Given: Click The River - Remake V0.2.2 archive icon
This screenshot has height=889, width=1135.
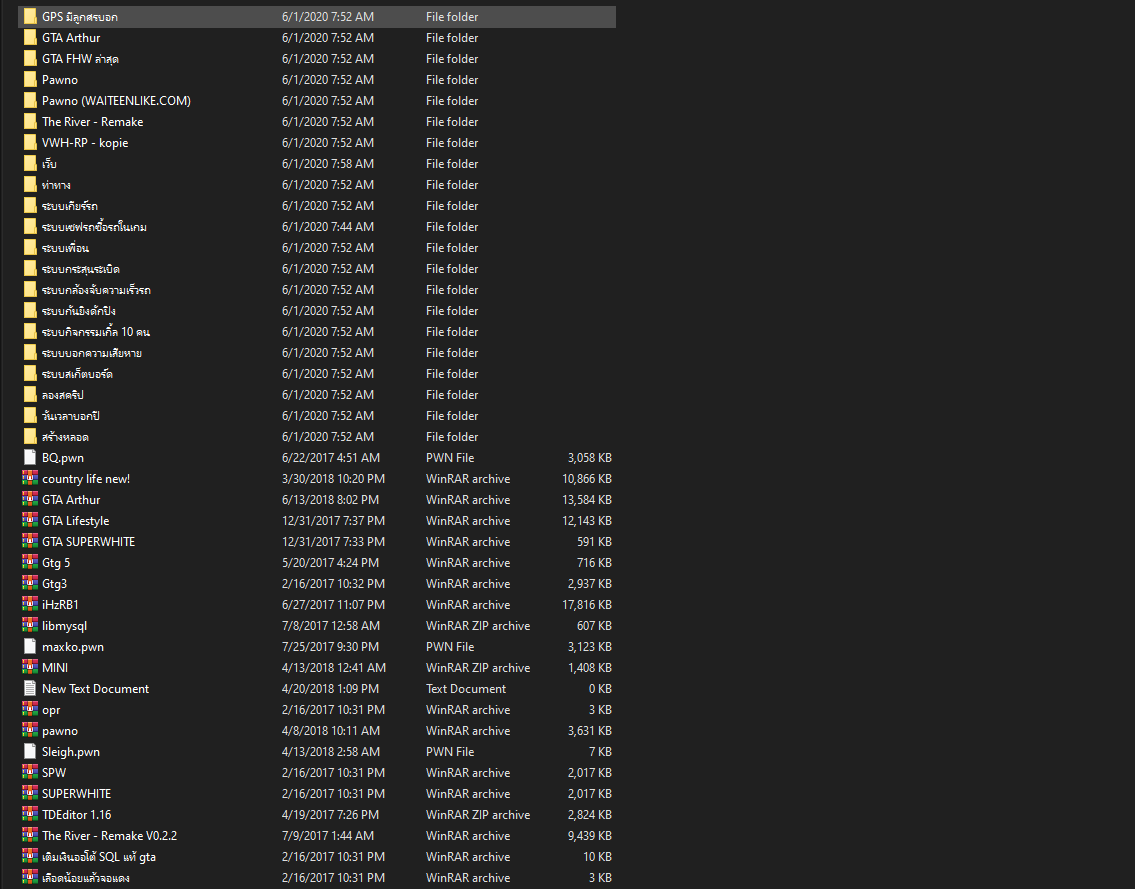Looking at the screenshot, I should 30,835.
